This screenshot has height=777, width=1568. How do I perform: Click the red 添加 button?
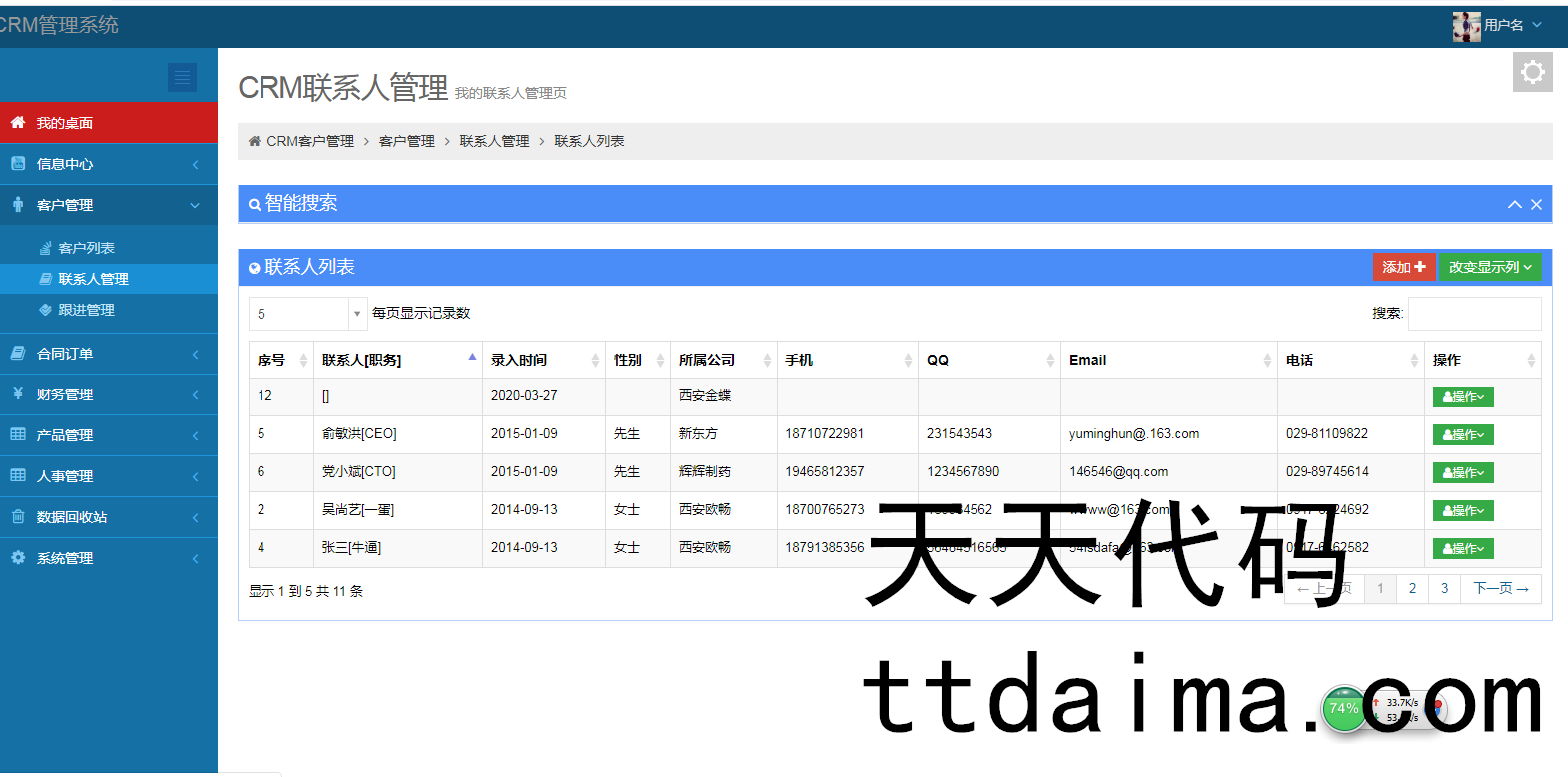[1403, 267]
